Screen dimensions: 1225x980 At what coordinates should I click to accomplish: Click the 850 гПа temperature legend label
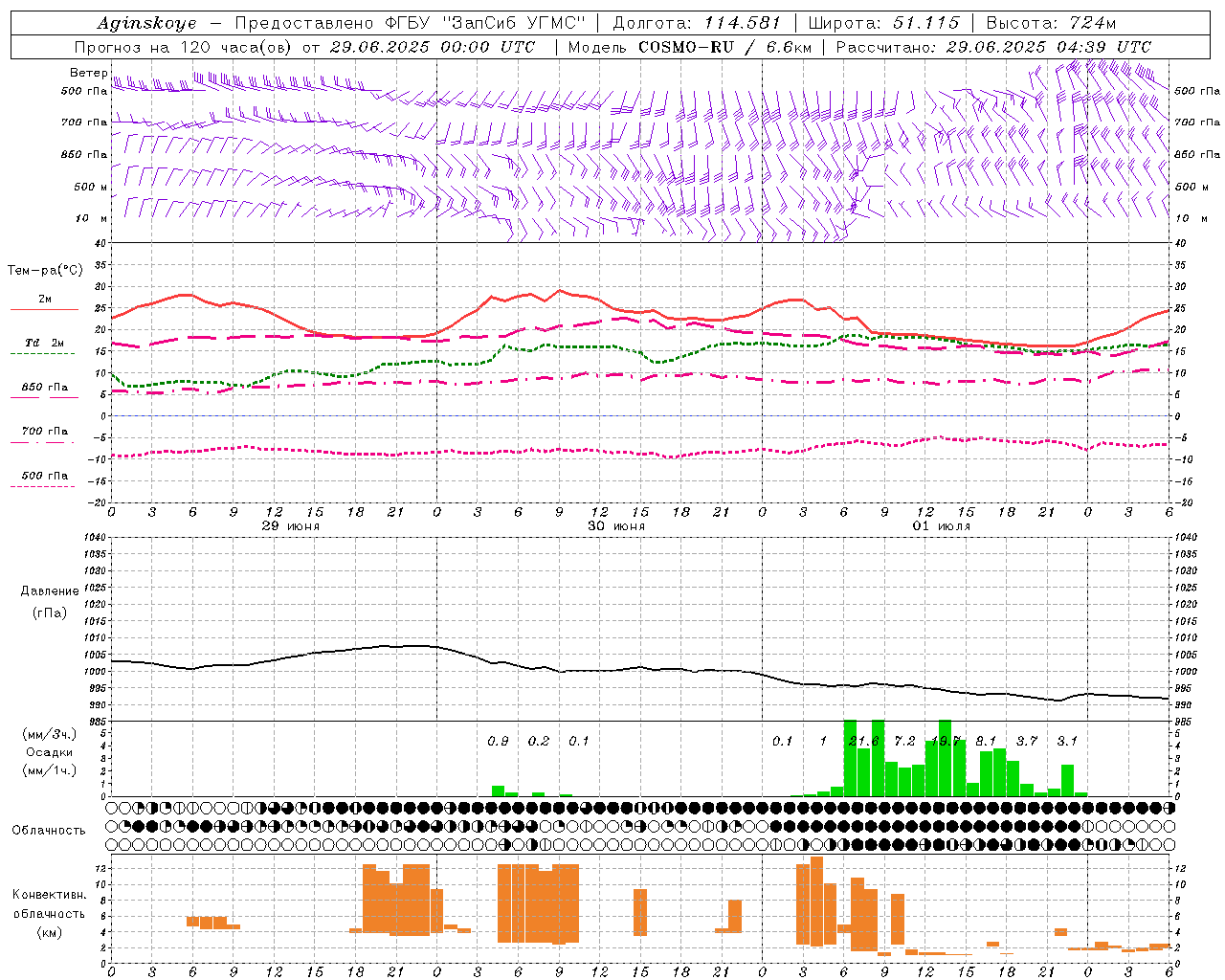pos(45,387)
